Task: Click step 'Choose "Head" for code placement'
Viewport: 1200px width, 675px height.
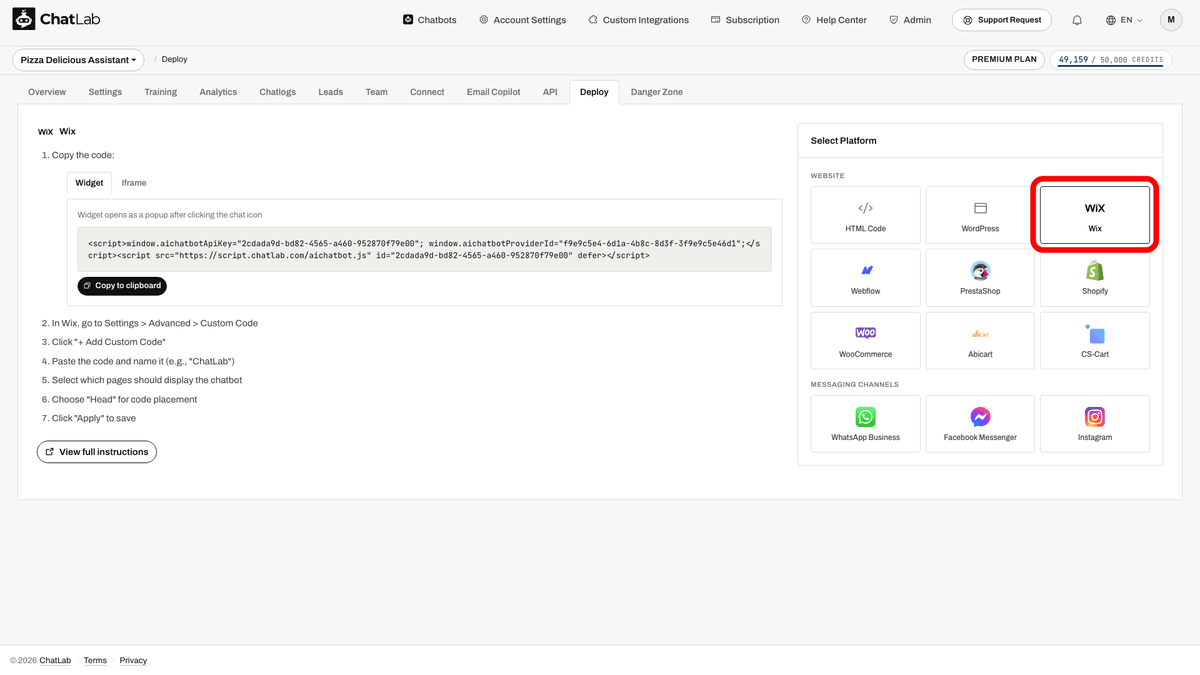Action: click(x=124, y=400)
